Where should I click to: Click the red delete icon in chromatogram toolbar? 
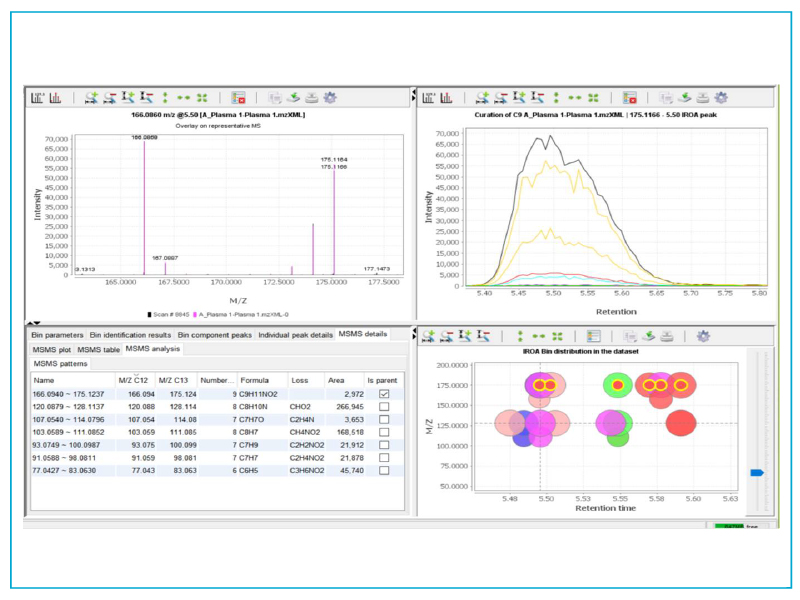(x=630, y=97)
